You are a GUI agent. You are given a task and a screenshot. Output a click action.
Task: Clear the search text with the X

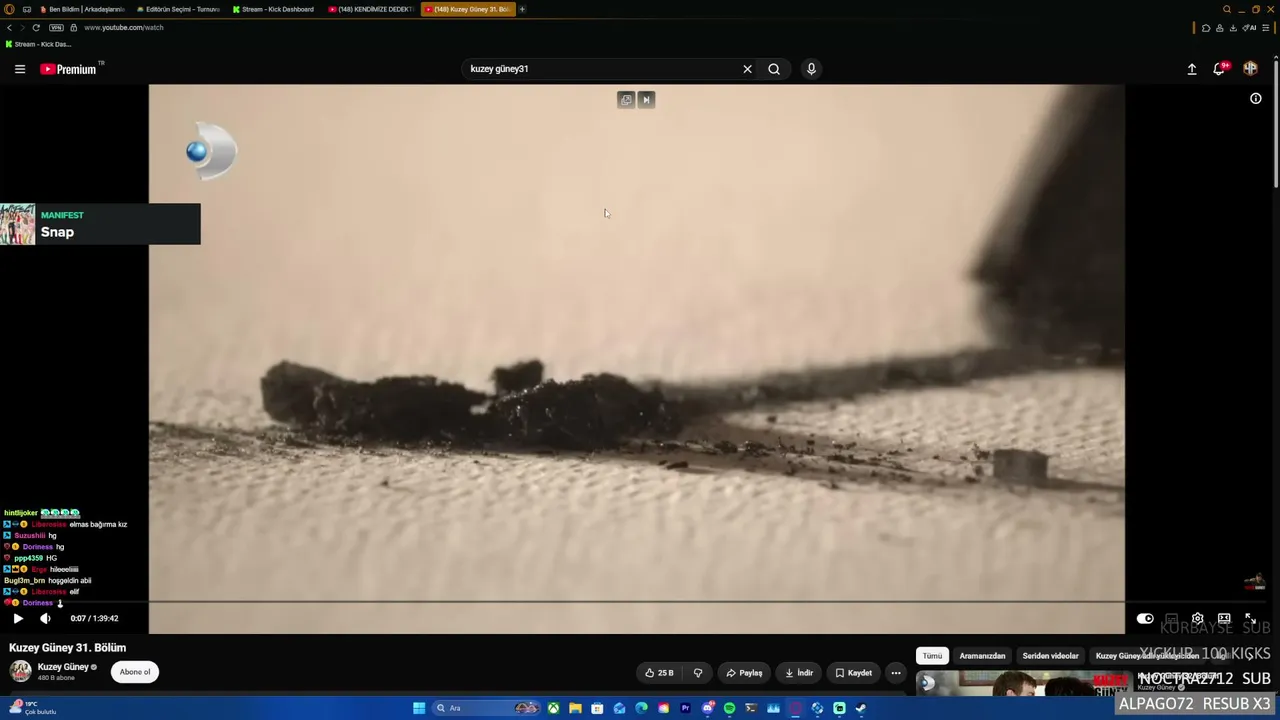coord(747,69)
